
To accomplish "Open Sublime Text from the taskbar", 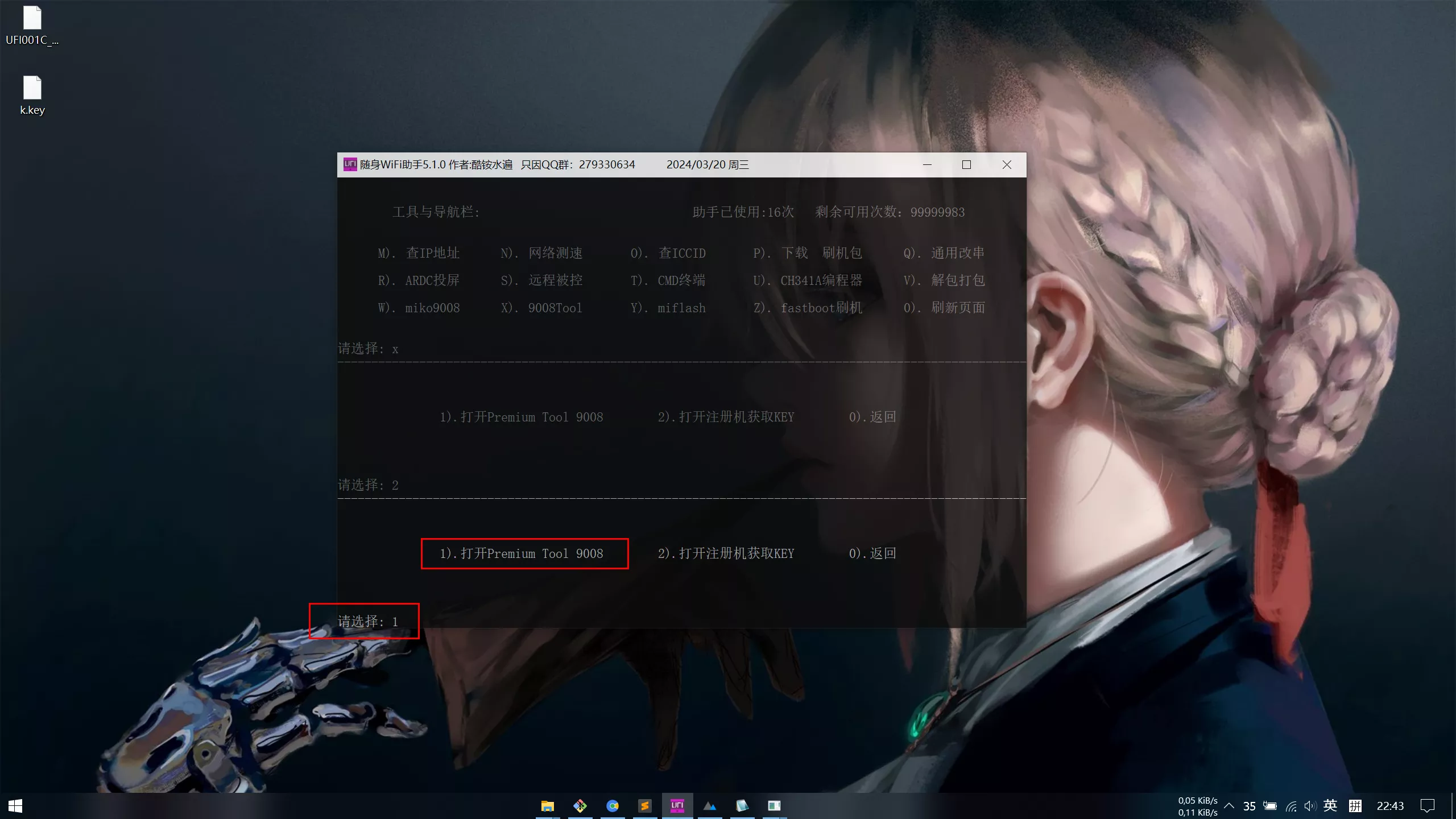I will [644, 806].
